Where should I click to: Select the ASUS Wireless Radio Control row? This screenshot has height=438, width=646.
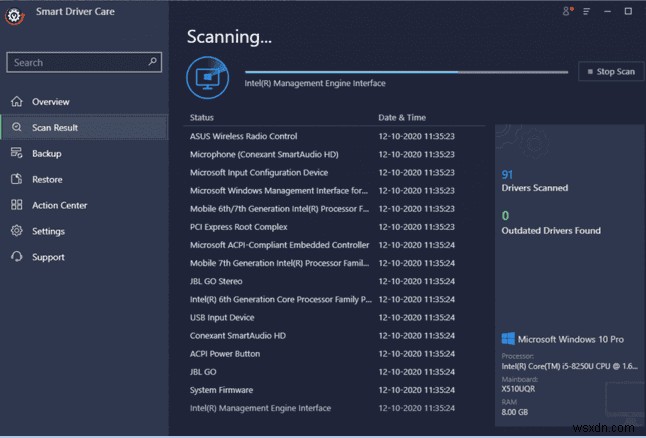pos(243,137)
